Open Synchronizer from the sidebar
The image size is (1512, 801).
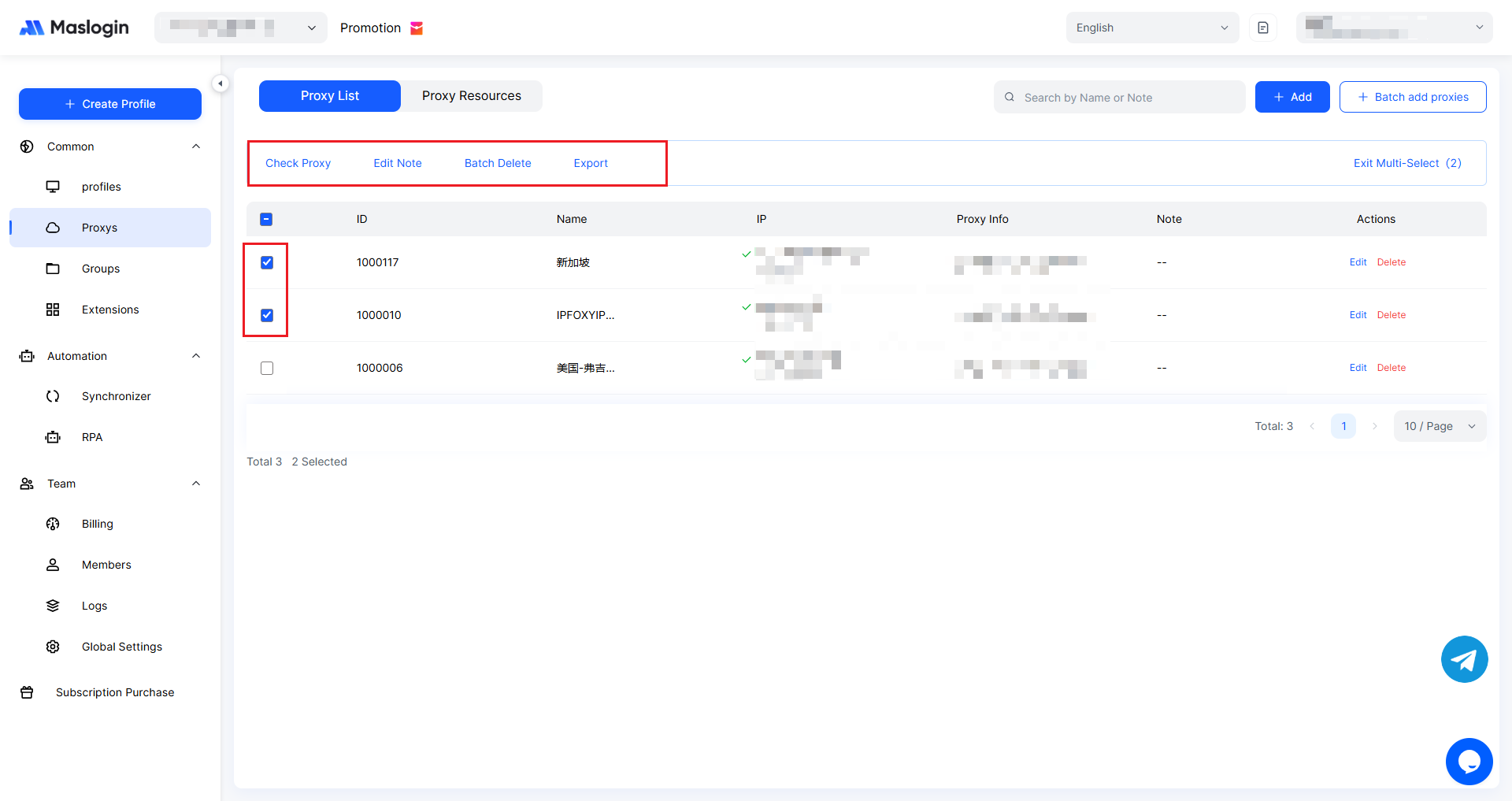[116, 396]
